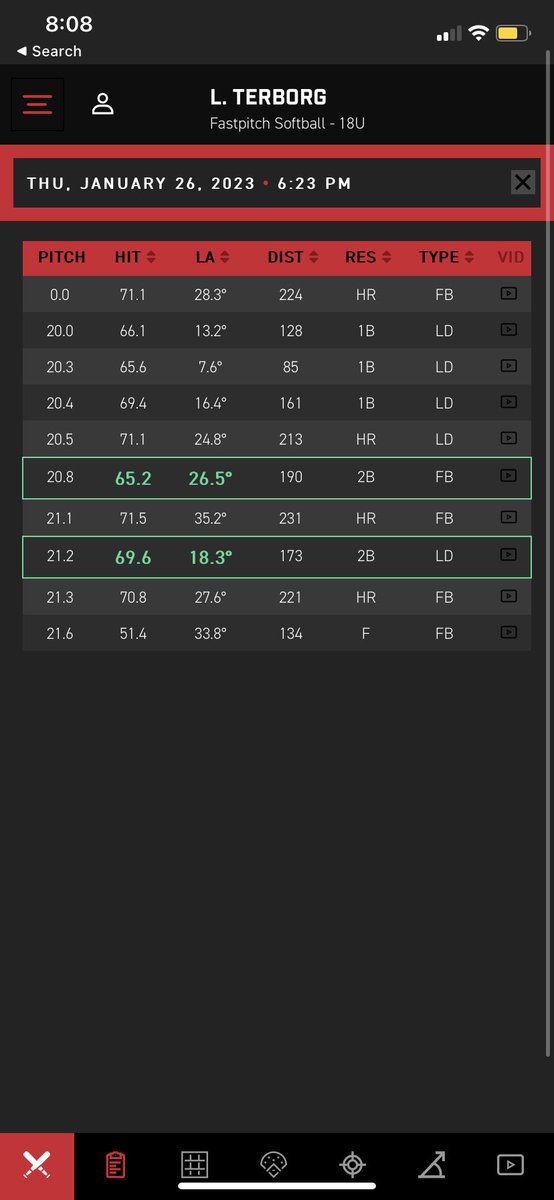Close the session date banner

pyautogui.click(x=523, y=182)
